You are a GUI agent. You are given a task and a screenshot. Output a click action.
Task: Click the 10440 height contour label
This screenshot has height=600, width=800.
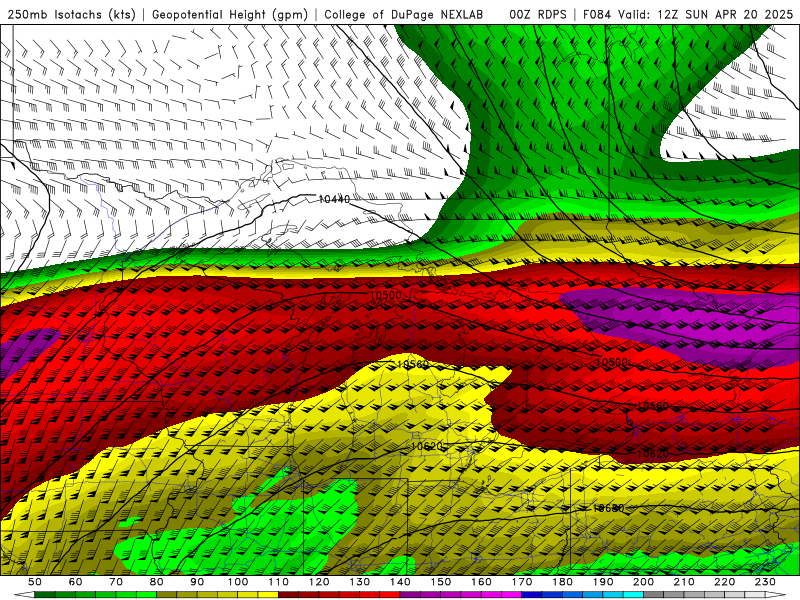coord(334,199)
